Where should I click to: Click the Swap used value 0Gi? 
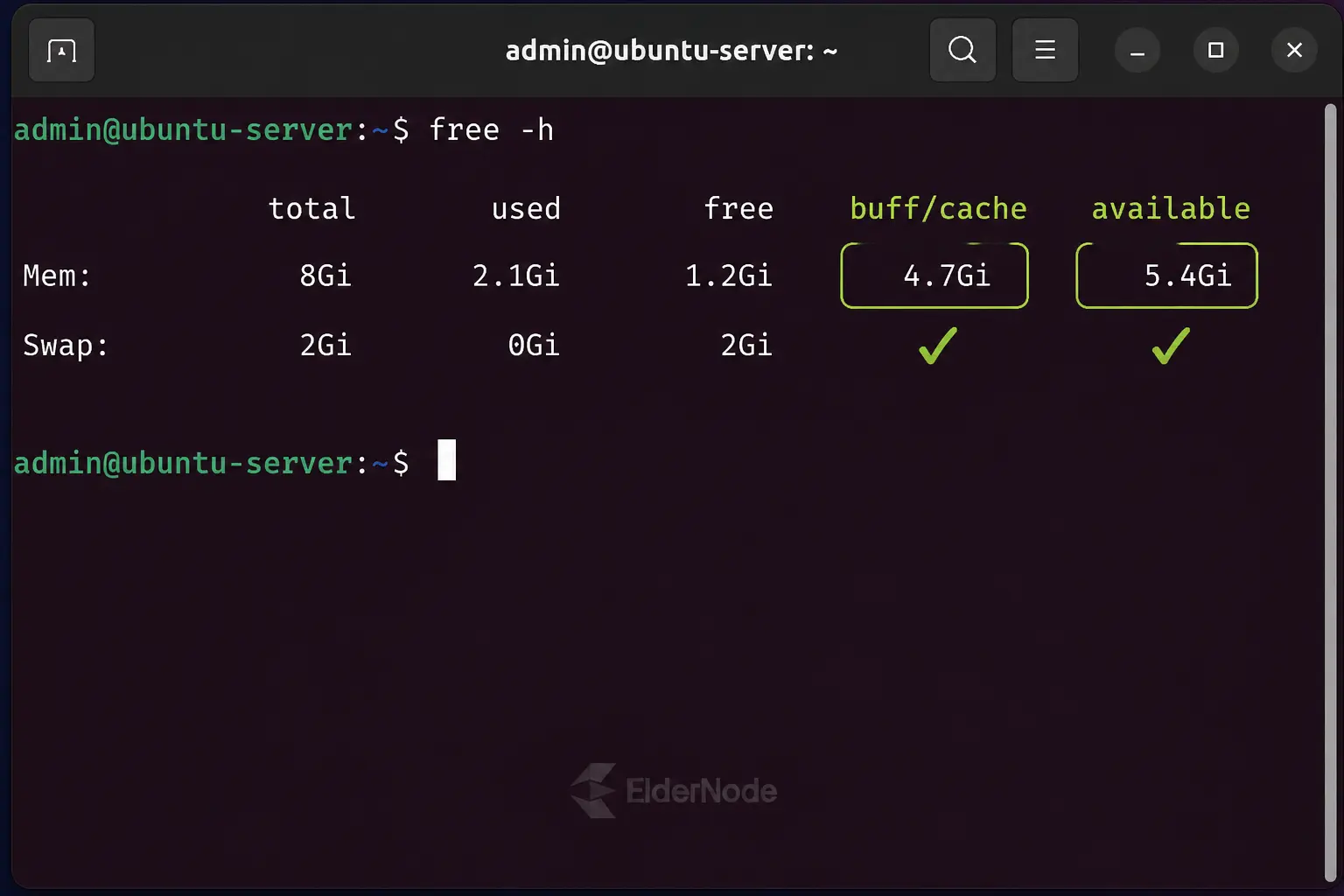(534, 346)
